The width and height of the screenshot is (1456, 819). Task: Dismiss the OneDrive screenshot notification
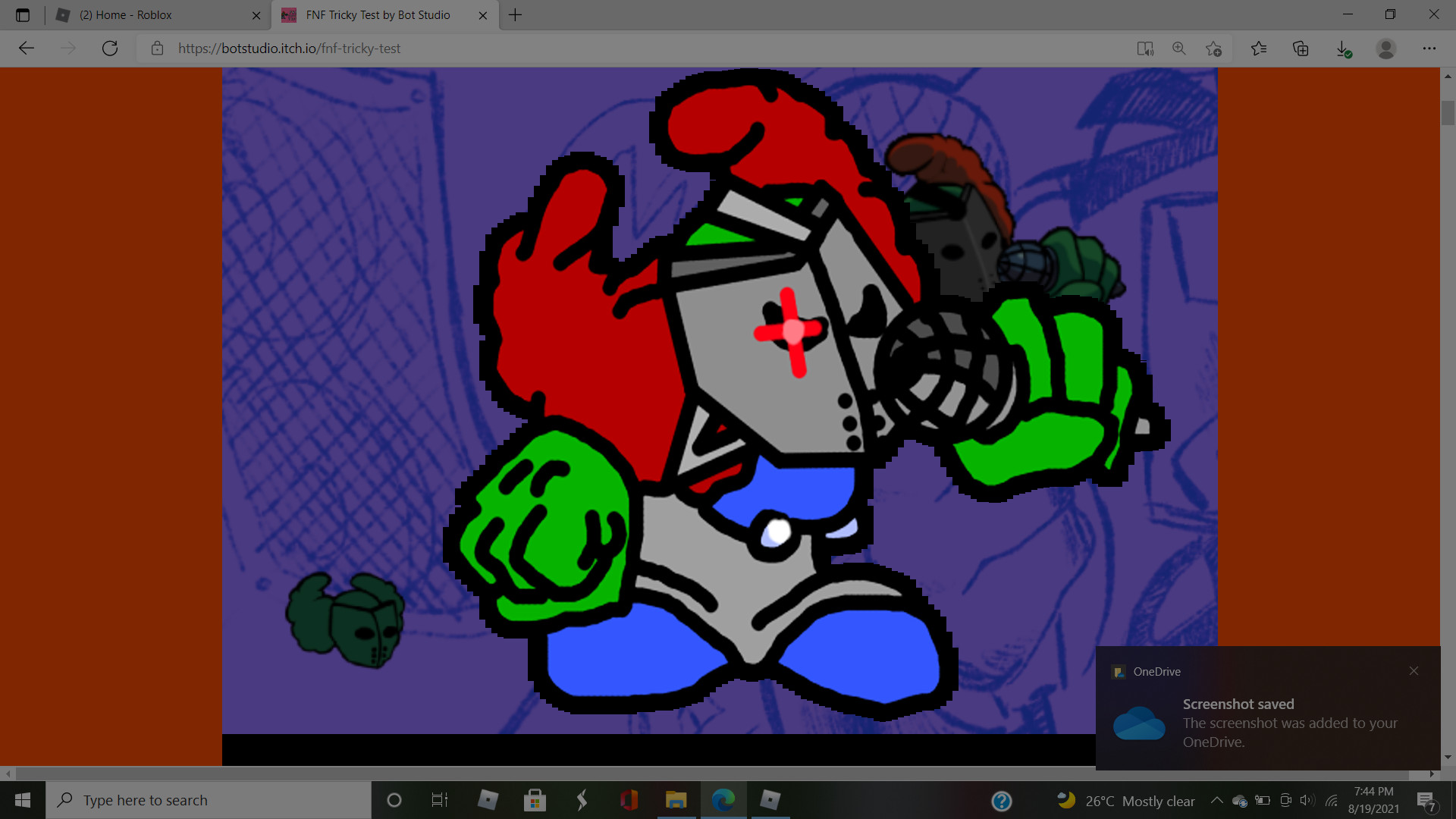(1414, 671)
